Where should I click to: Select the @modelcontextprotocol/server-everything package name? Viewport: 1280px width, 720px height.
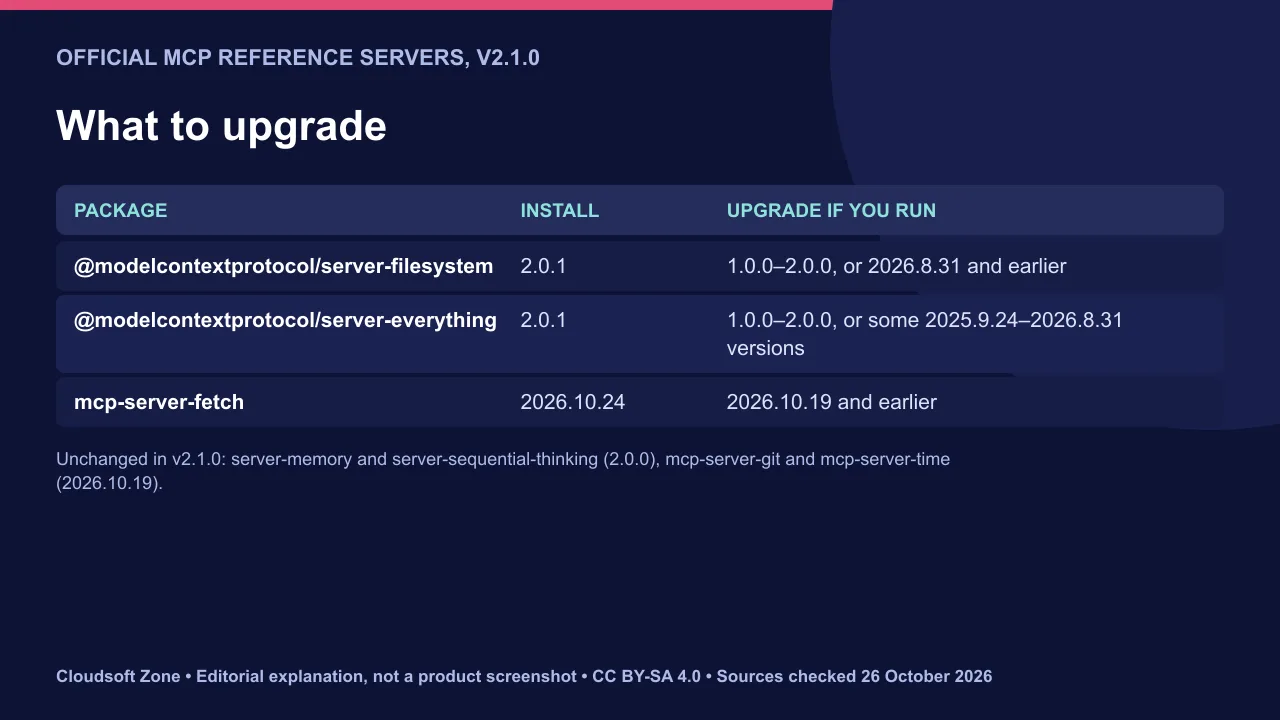coord(286,320)
